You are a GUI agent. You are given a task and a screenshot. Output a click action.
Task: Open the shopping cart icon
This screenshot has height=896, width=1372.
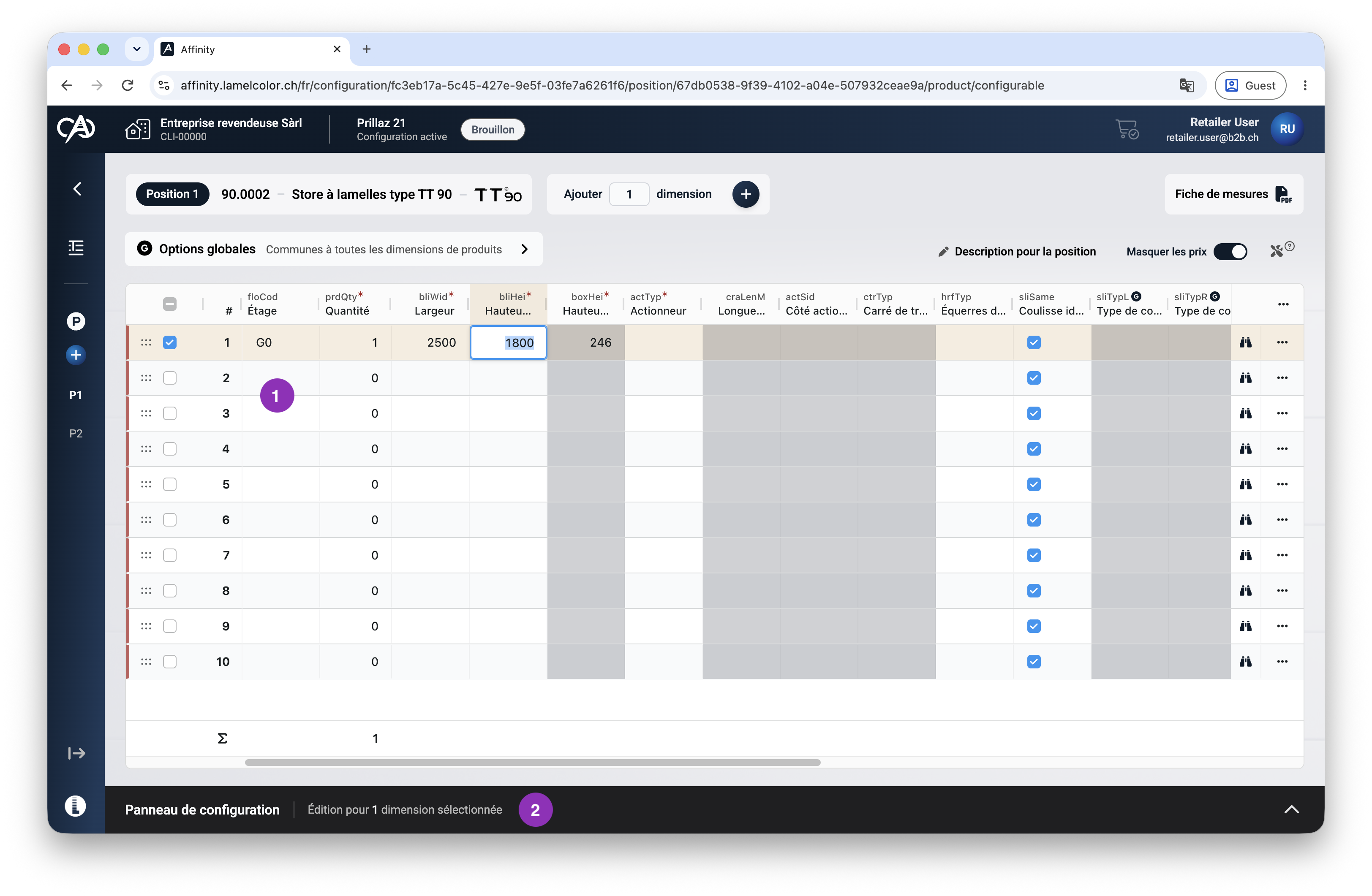tap(1127, 129)
